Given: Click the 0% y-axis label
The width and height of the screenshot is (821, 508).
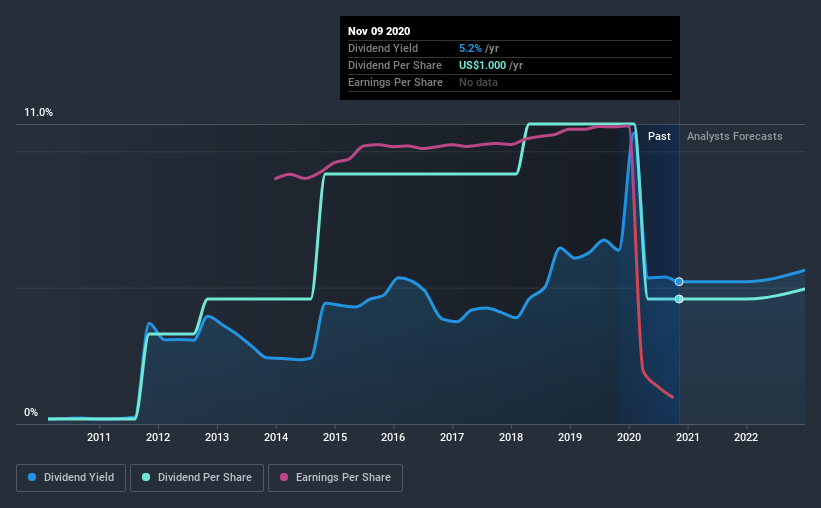Looking at the screenshot, I should (x=31, y=412).
